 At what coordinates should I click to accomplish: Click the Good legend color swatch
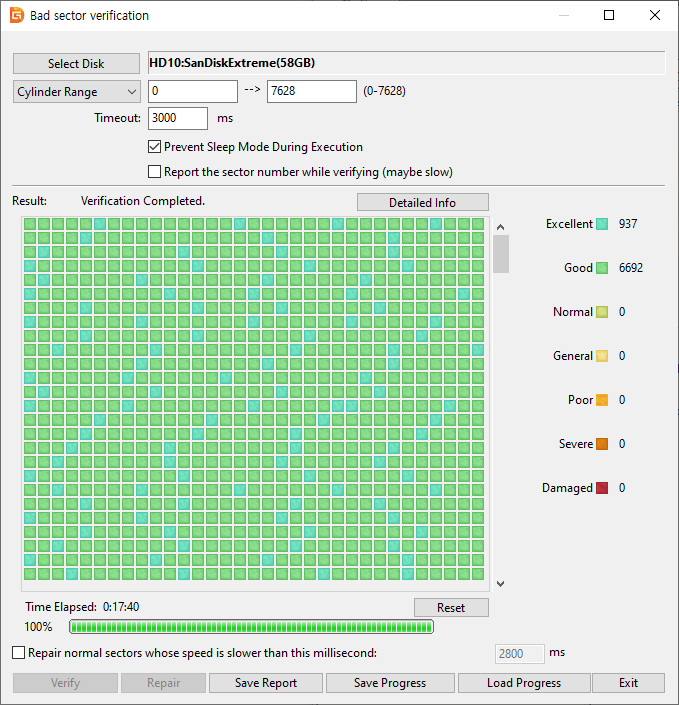[602, 268]
